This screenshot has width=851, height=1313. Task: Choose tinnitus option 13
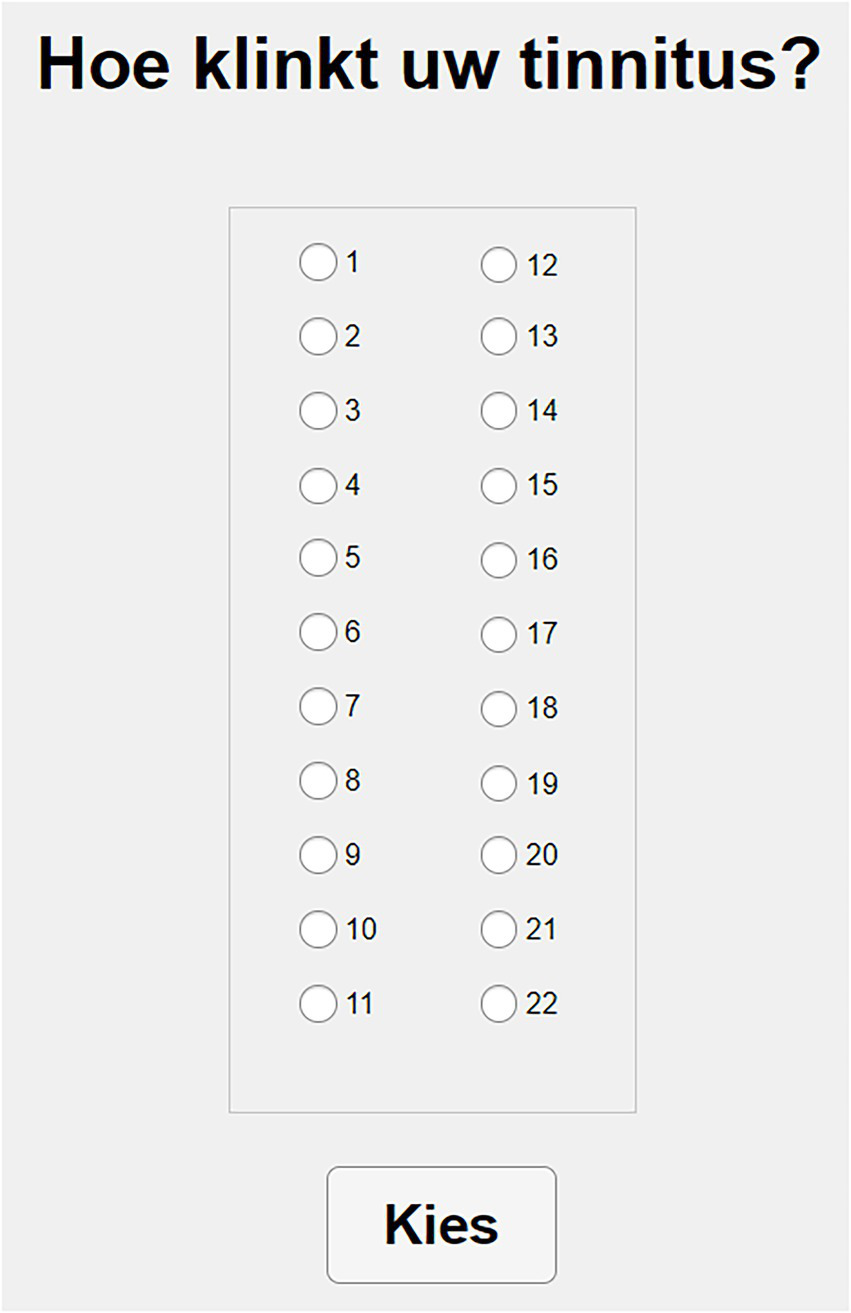(x=498, y=337)
